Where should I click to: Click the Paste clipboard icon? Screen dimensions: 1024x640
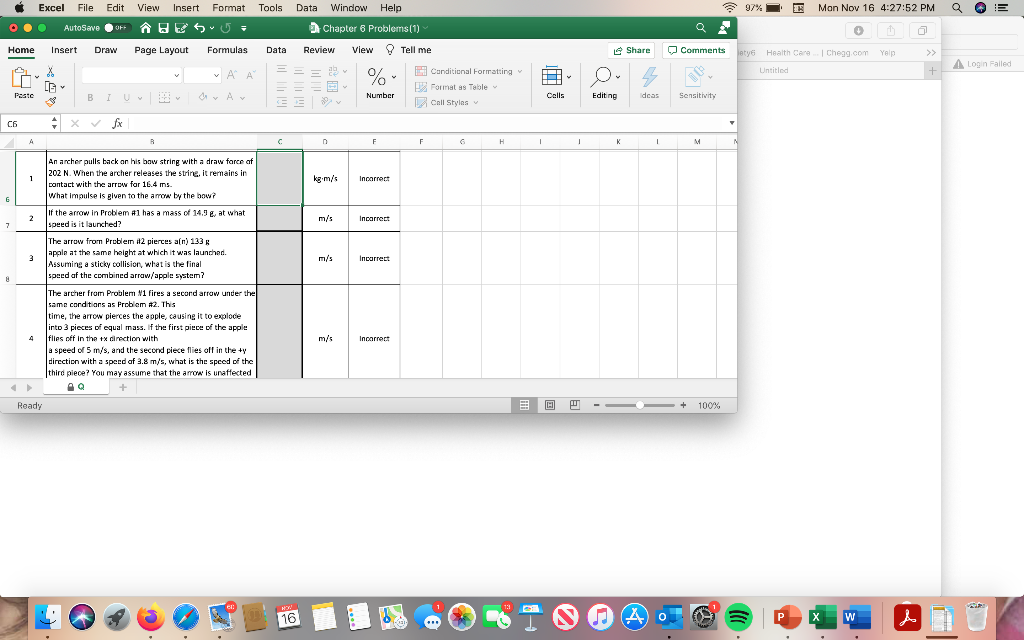coord(22,78)
